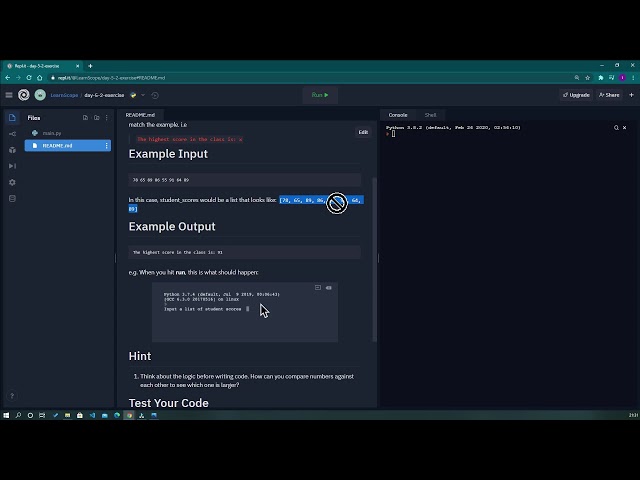Select the Files sidebar icon
This screenshot has width=640, height=480.
click(12, 118)
